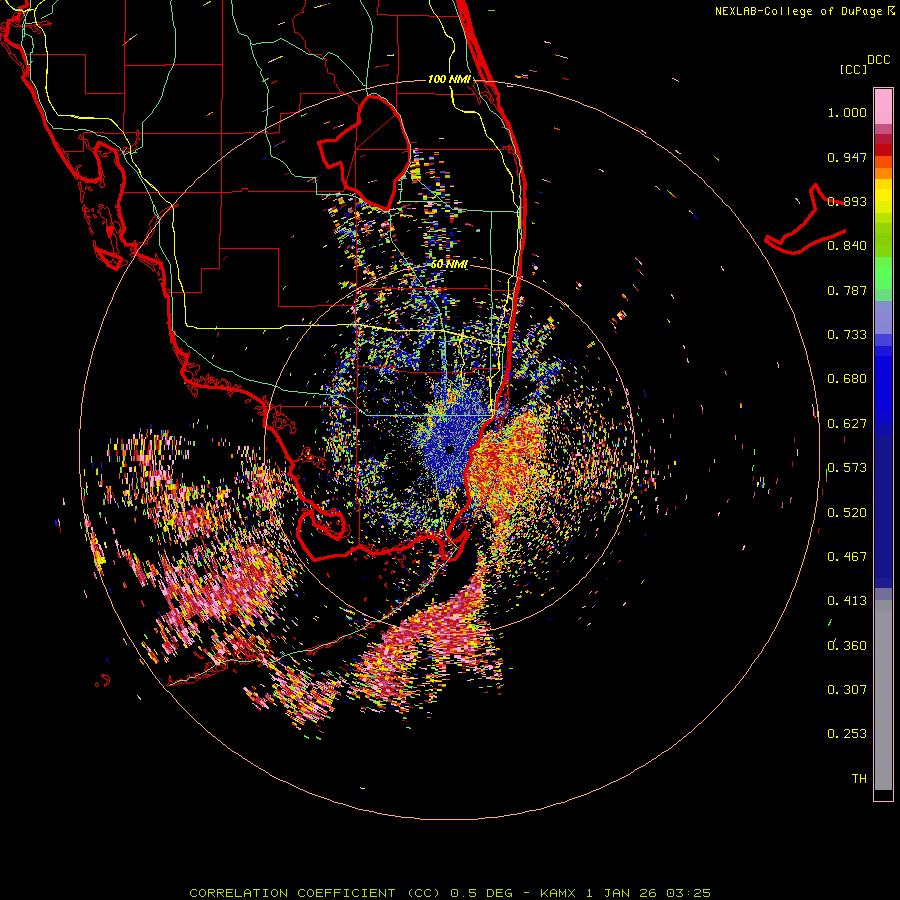
Task: Select the 0.947 legend value
Action: coord(847,157)
